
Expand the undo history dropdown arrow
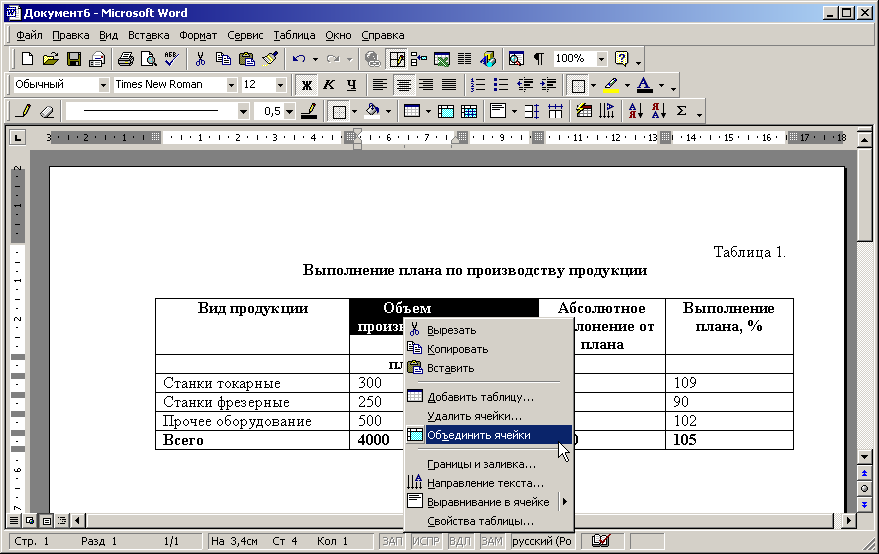(315, 59)
